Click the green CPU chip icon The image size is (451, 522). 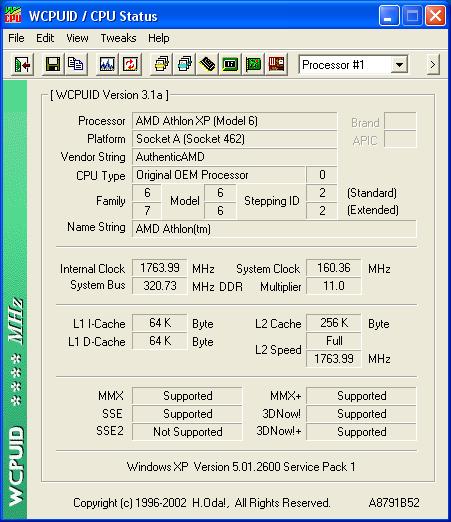click(x=230, y=64)
